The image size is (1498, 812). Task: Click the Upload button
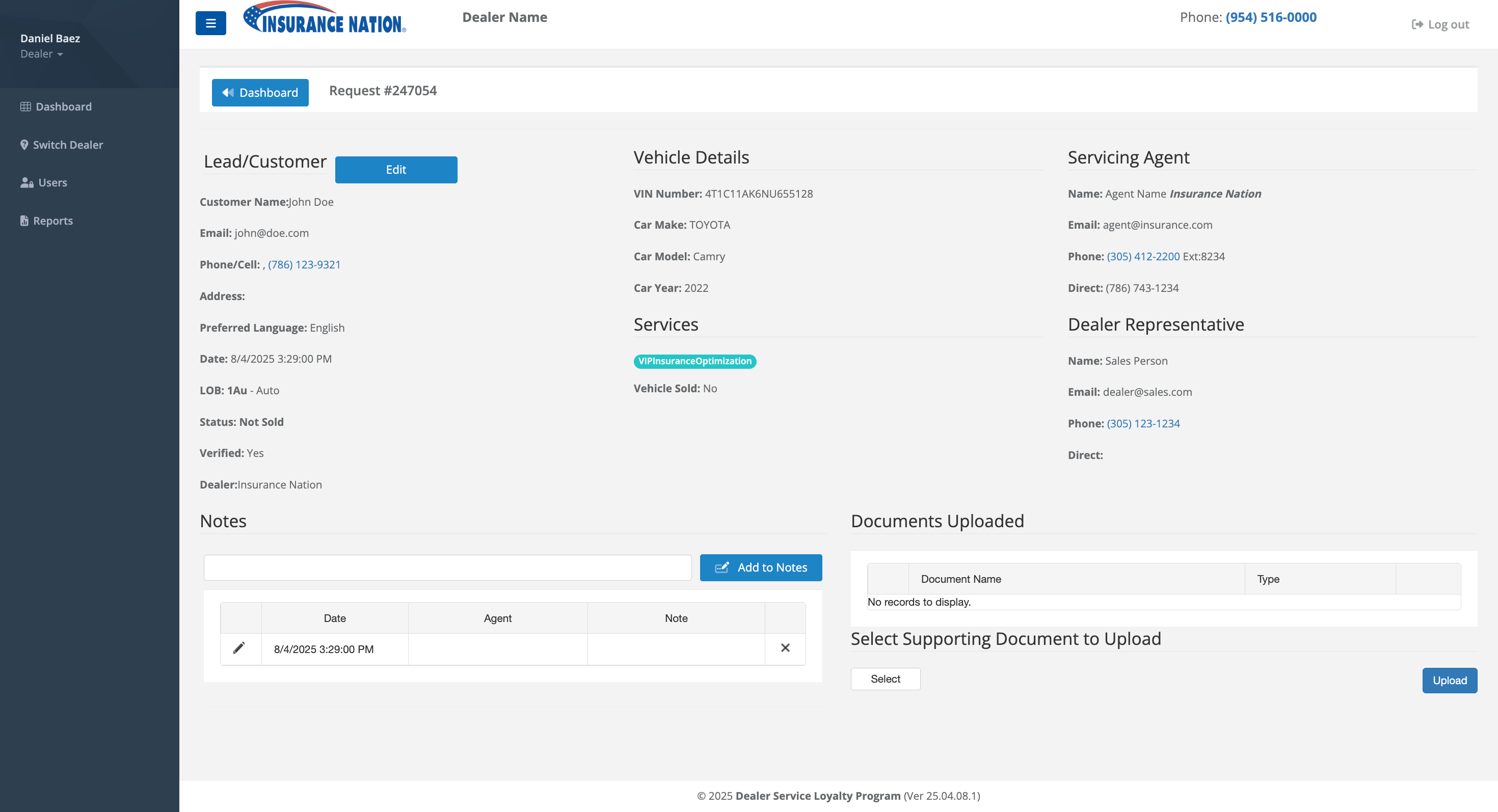[x=1450, y=681]
